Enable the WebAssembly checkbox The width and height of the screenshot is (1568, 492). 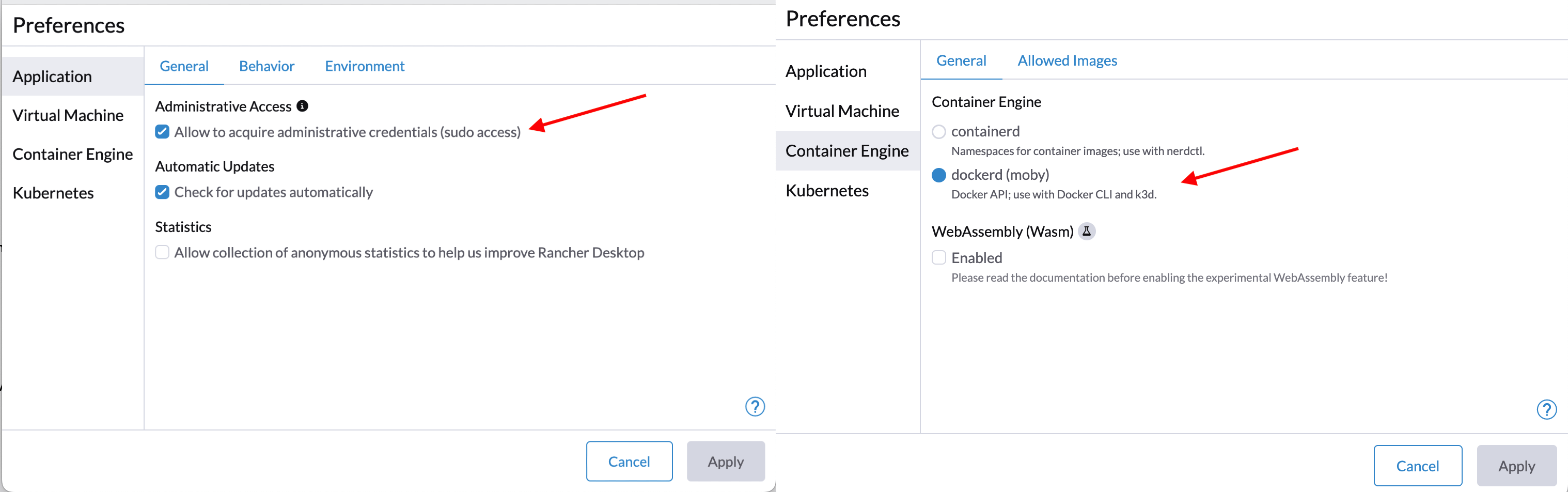[939, 257]
